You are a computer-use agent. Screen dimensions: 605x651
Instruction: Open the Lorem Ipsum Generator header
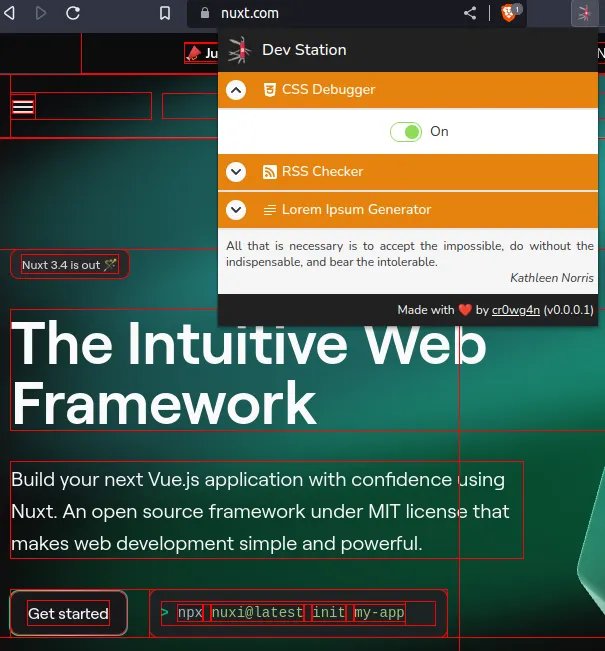point(408,210)
